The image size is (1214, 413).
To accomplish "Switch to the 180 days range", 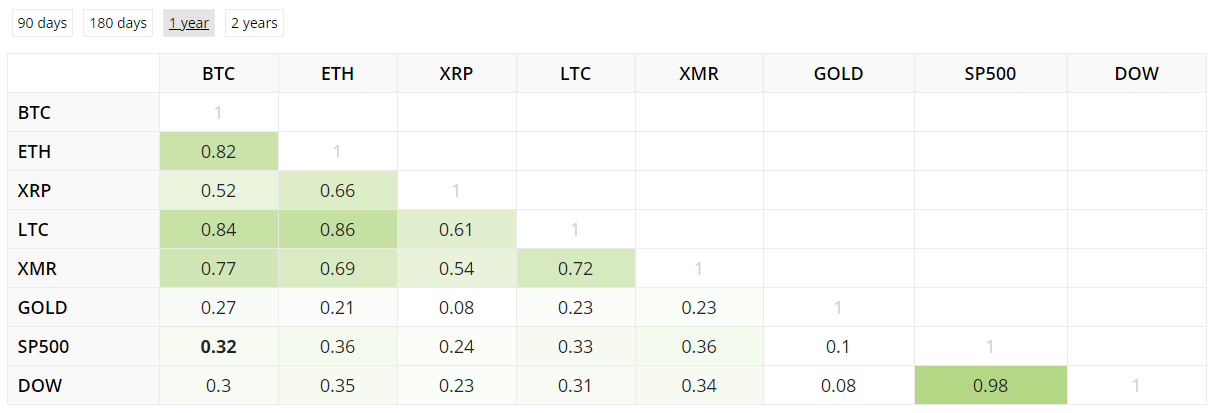I will (x=118, y=23).
